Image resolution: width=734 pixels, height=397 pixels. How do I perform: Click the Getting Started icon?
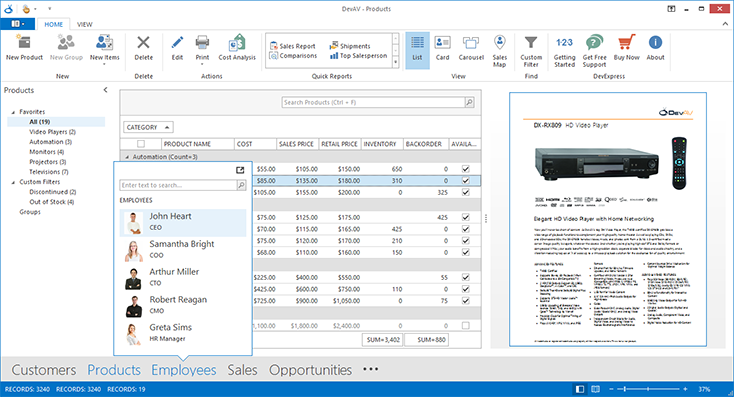[564, 43]
